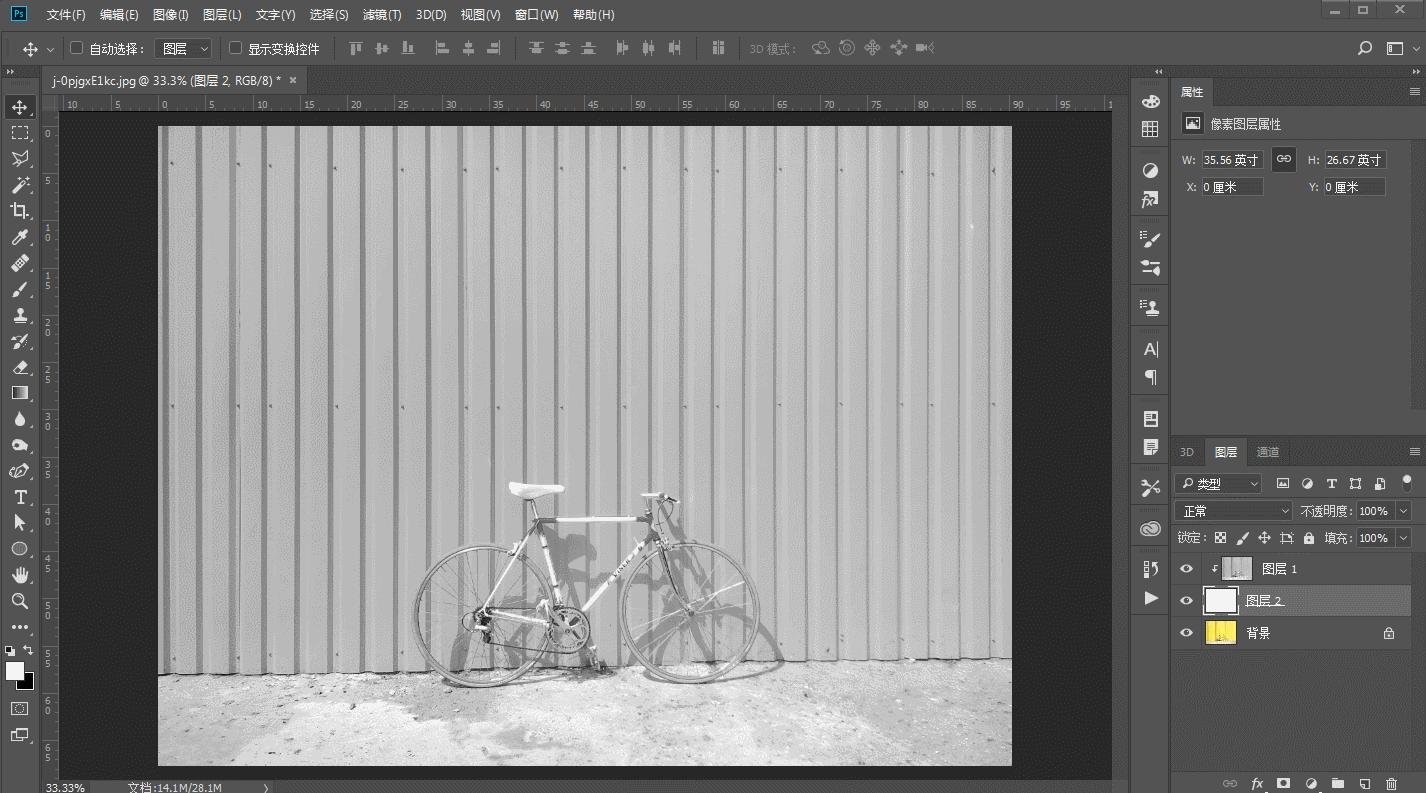Viewport: 1426px width, 793px height.
Task: Set the foreground color swatch
Action: tap(14, 671)
